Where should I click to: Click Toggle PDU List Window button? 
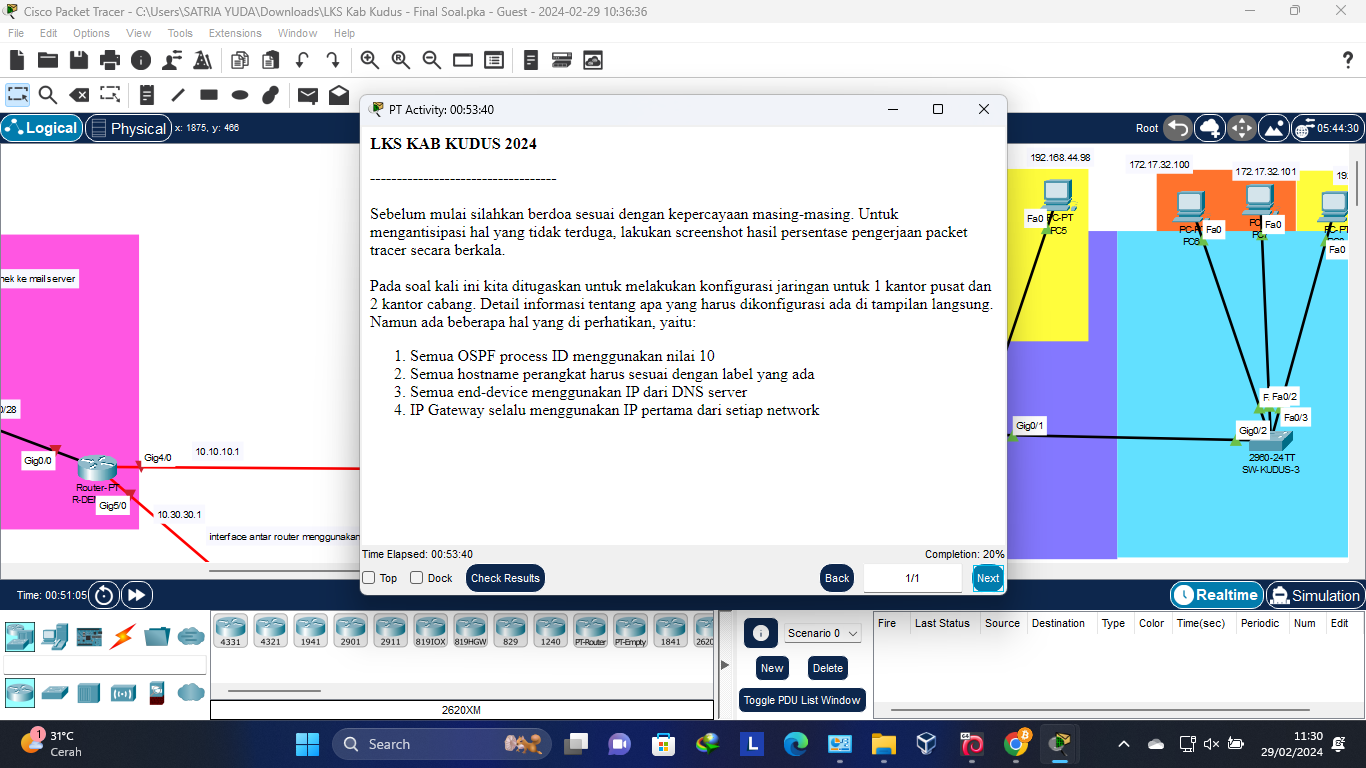coord(802,700)
